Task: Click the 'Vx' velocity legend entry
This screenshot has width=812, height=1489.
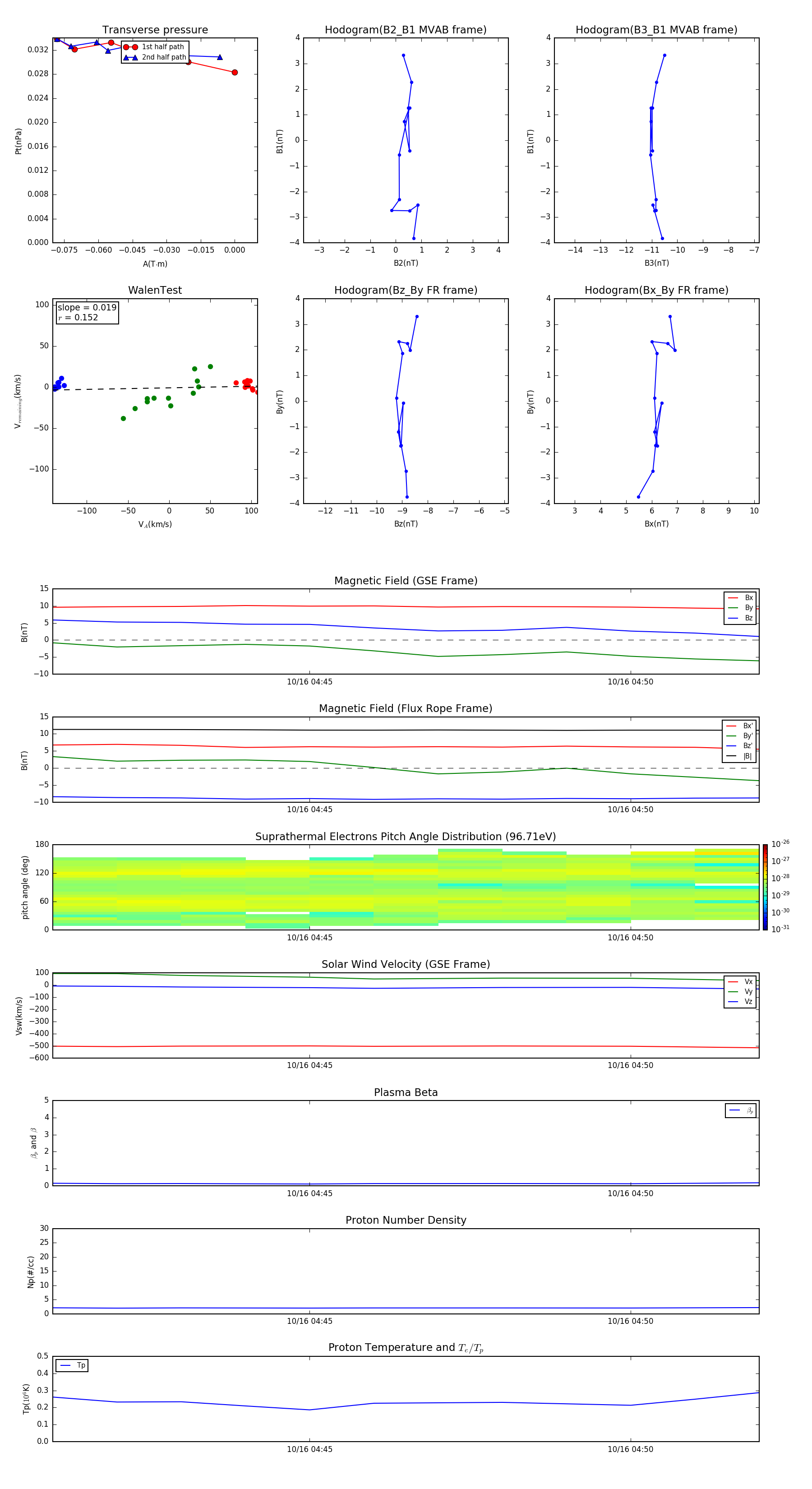Action: tap(740, 981)
